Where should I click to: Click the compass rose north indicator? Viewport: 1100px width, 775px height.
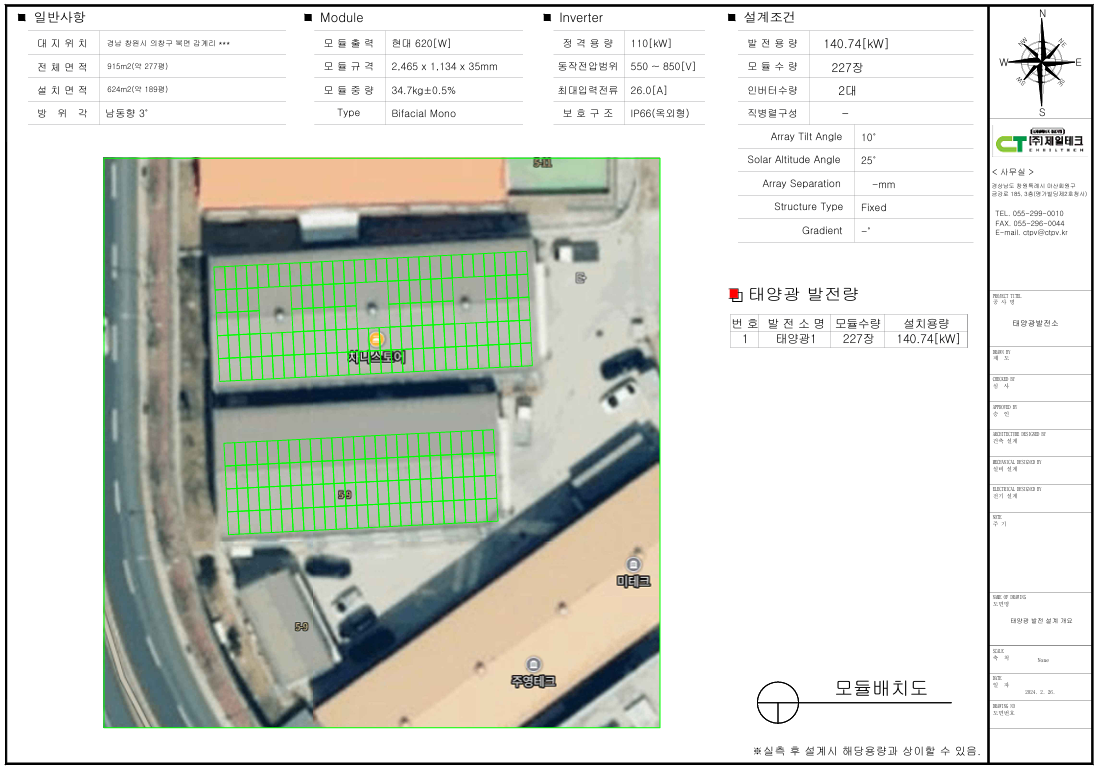(1042, 16)
